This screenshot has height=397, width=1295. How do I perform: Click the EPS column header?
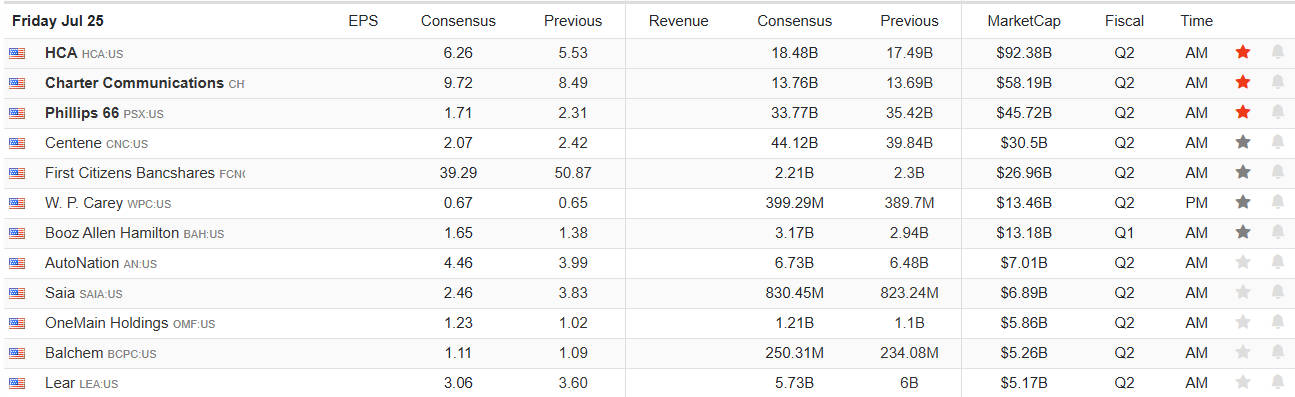click(363, 21)
